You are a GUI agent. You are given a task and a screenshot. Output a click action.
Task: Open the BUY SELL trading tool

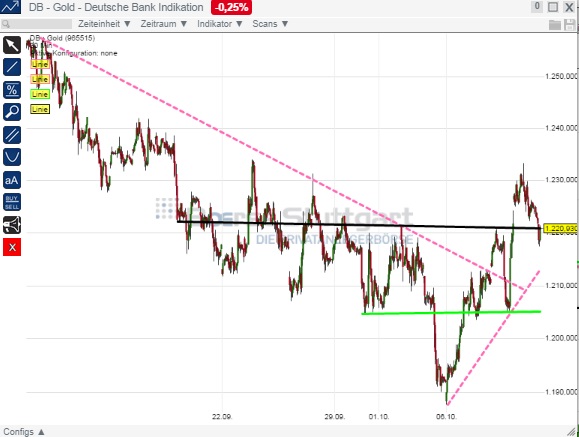coord(12,202)
